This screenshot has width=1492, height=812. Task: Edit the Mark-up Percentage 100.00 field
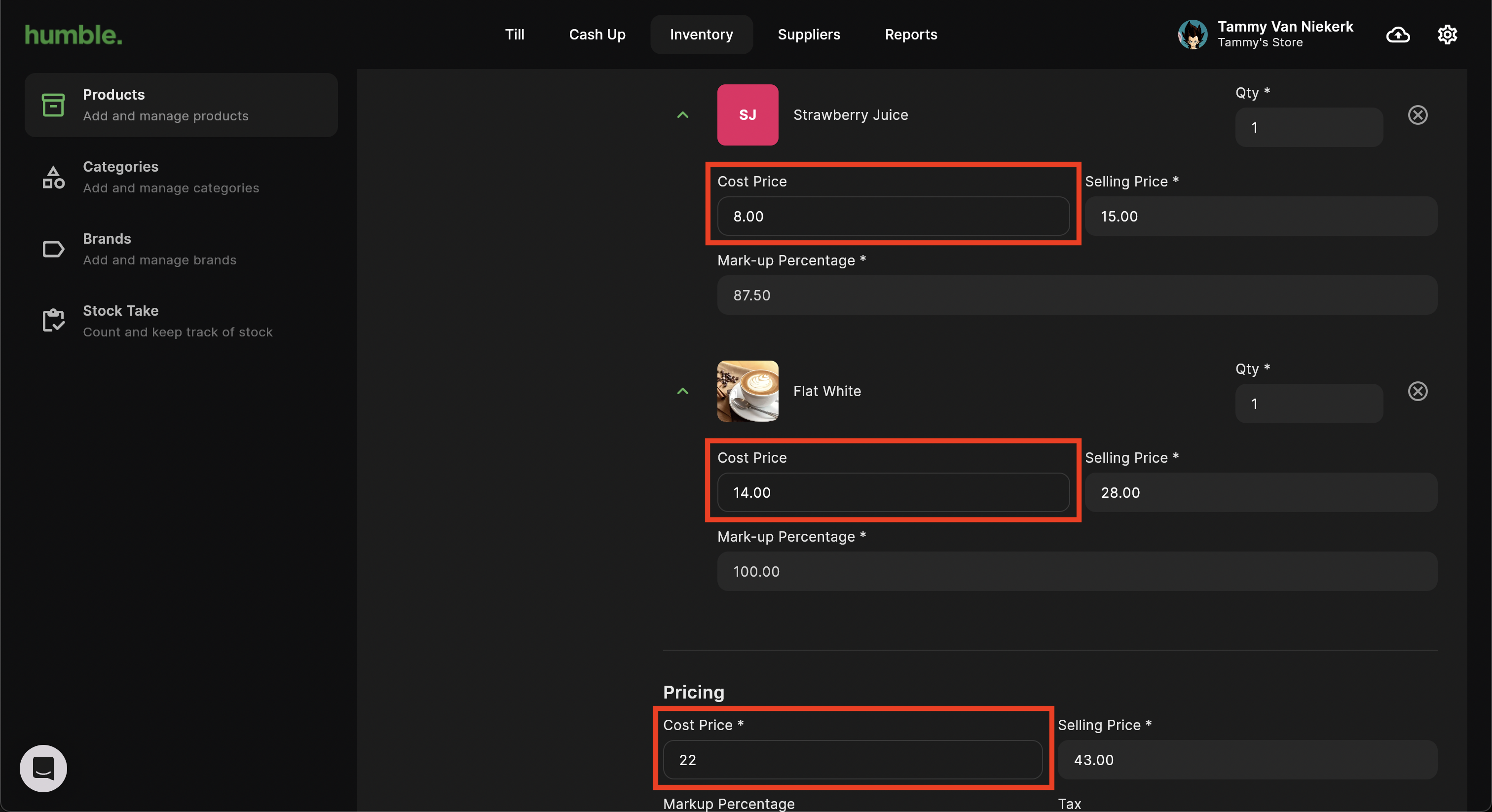tap(1077, 572)
